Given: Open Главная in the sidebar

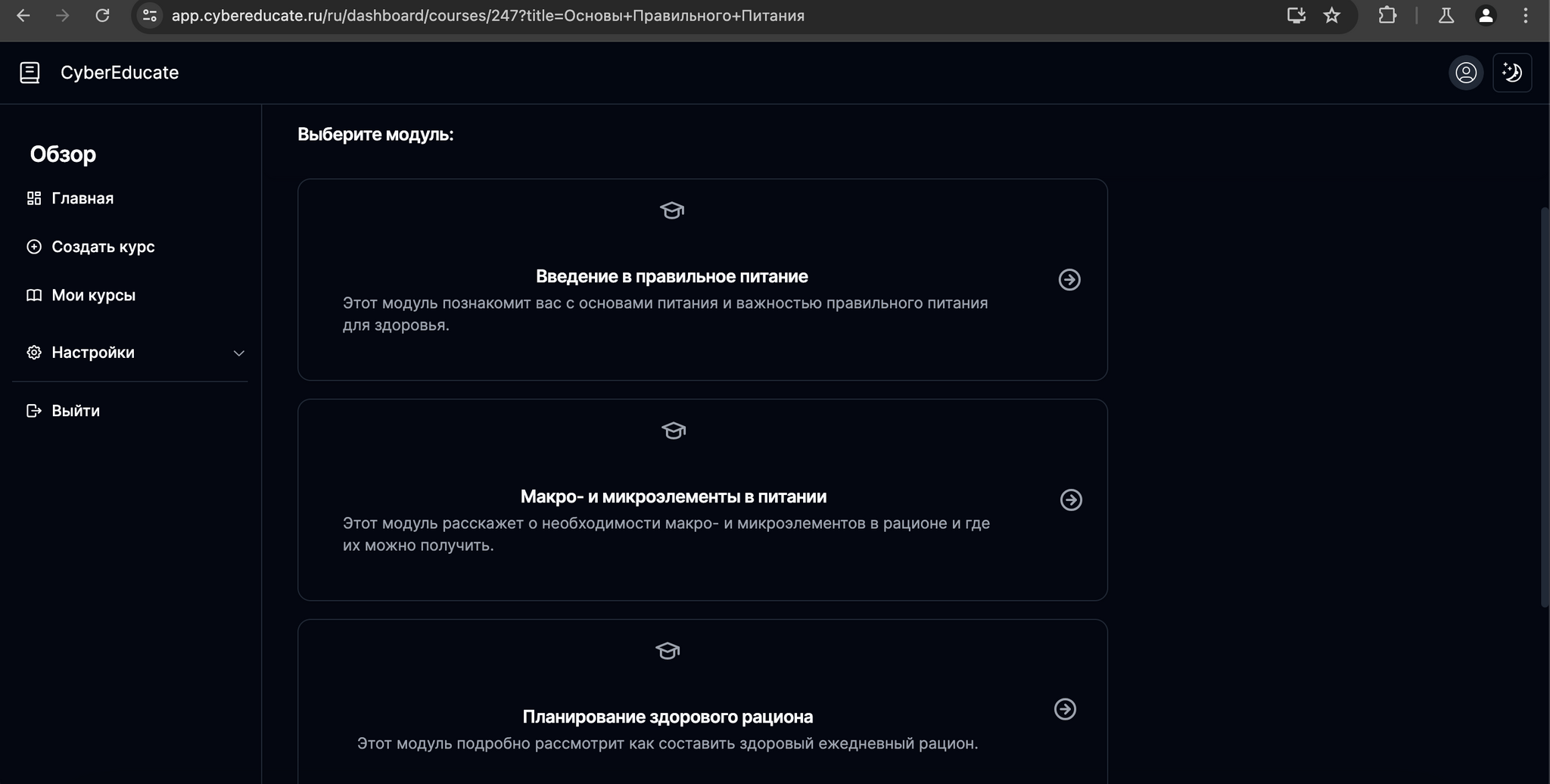Looking at the screenshot, I should coord(82,198).
